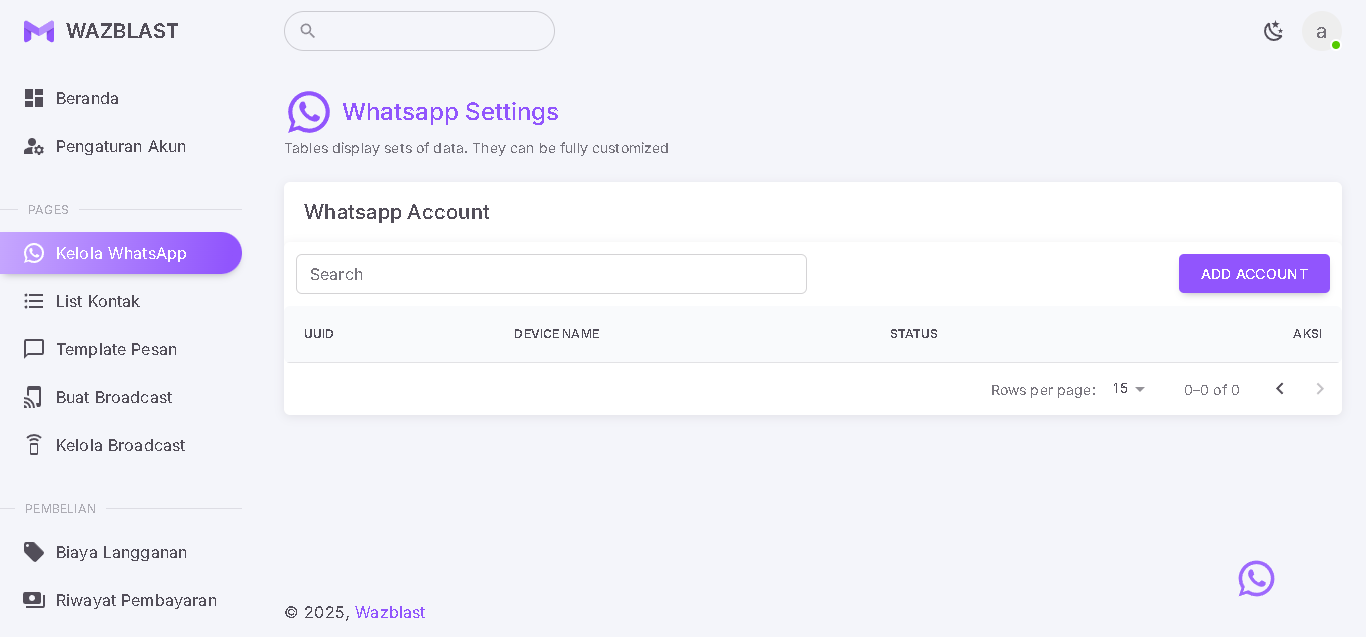
Task: Open the Rows per page dropdown
Action: pyautogui.click(x=1129, y=389)
